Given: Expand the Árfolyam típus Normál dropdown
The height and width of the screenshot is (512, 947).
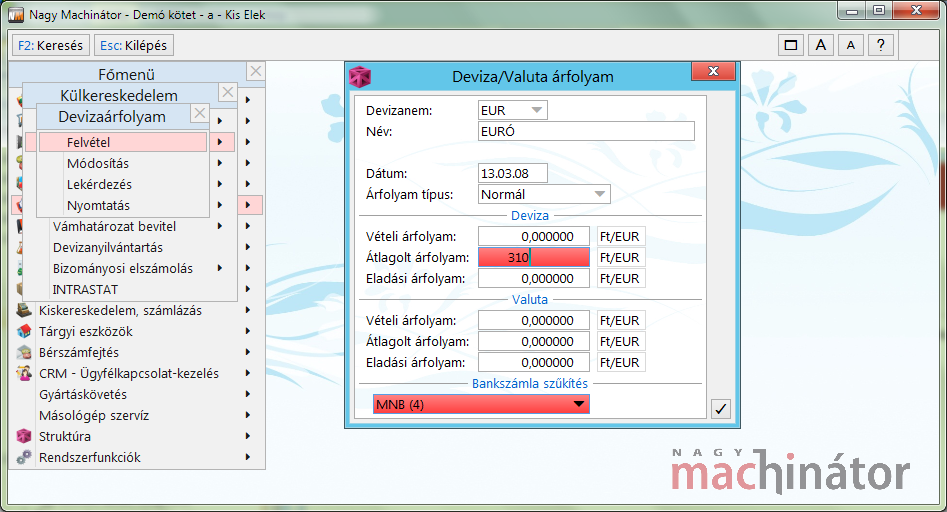Looking at the screenshot, I should [x=544, y=194].
